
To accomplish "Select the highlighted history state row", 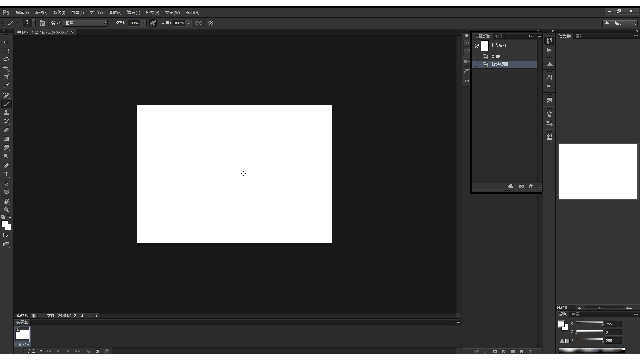I will point(504,64).
